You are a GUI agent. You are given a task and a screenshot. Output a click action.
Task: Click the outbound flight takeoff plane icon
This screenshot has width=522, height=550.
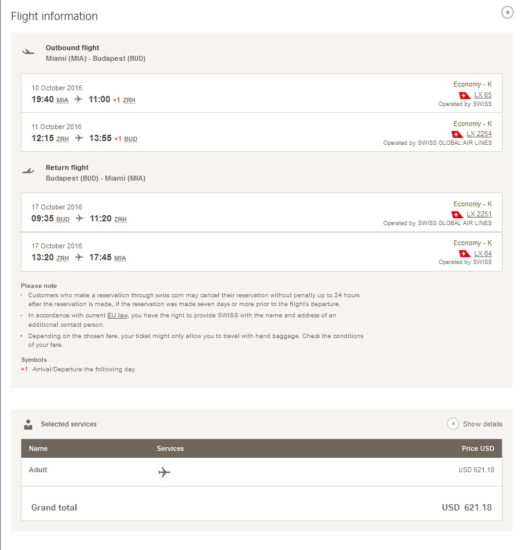pos(28,52)
